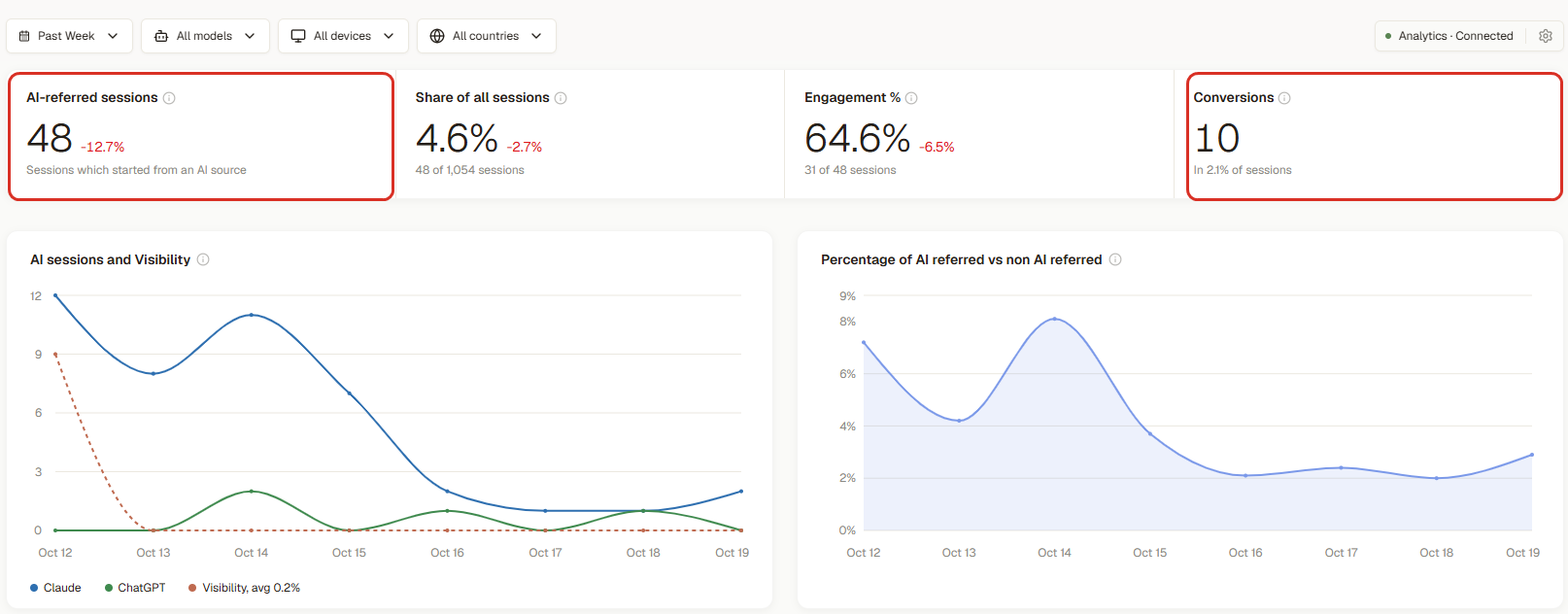Click the Oct 19 point on percentage chart
Viewport: 1568px width, 614px height.
[1532, 455]
